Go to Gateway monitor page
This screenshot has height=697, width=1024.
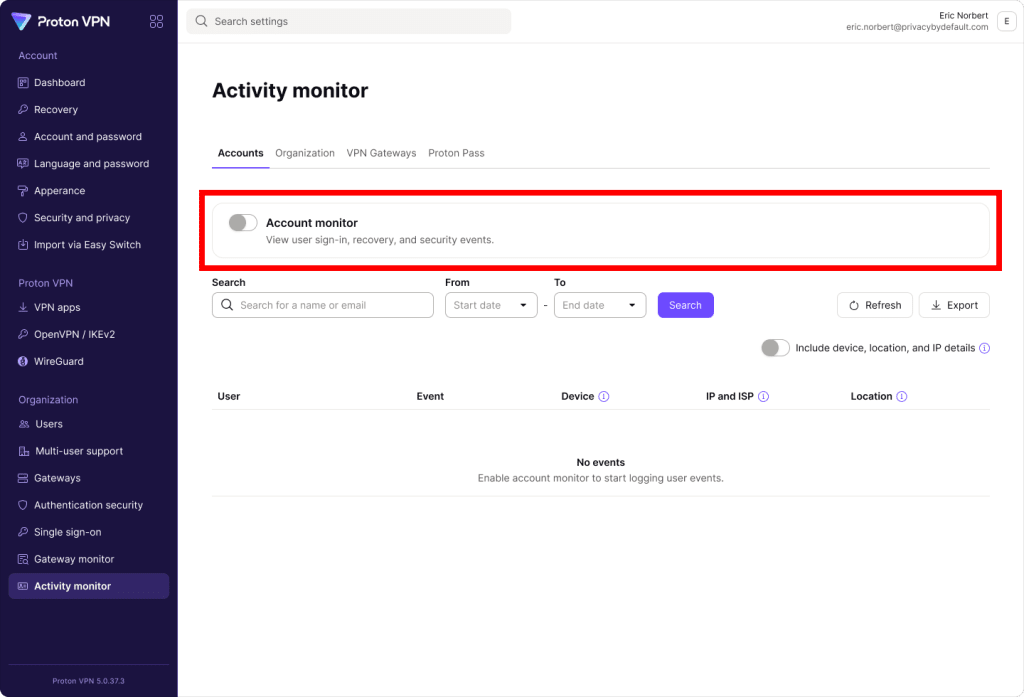[x=89, y=559]
